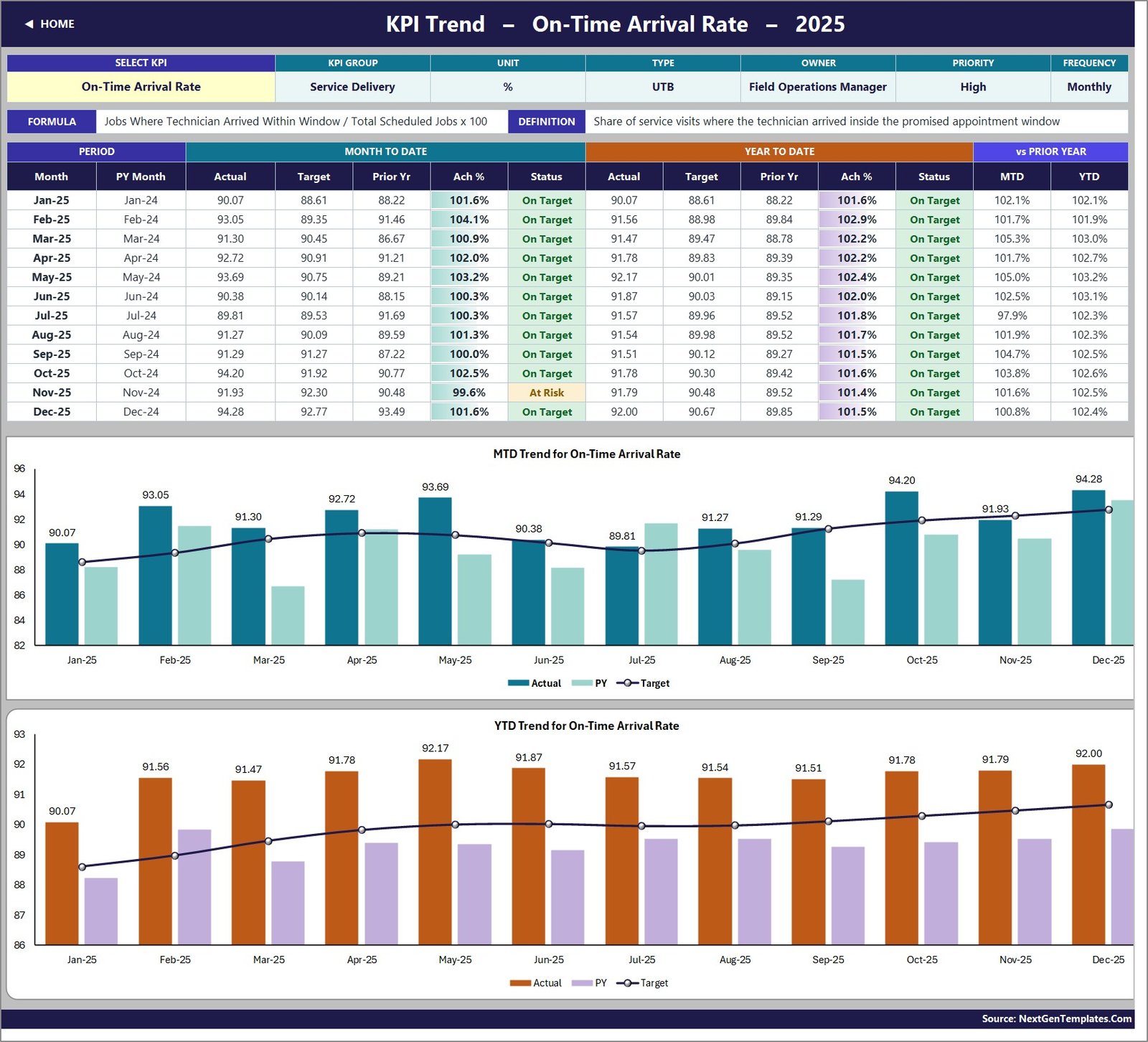Screen dimensions: 1148x1042
Task: Click the definition text about service visits
Action: tap(827, 121)
